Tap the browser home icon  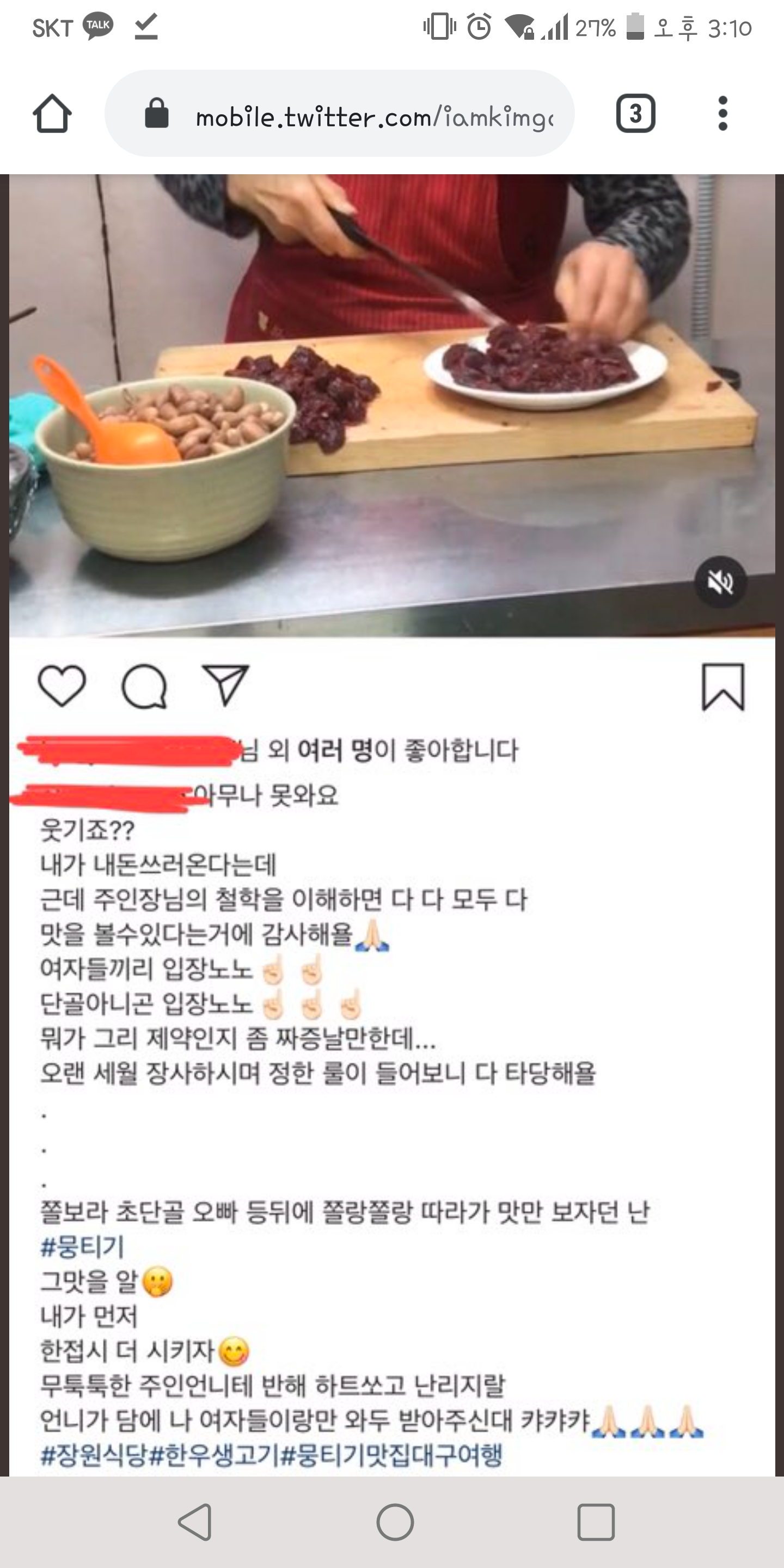tap(52, 113)
